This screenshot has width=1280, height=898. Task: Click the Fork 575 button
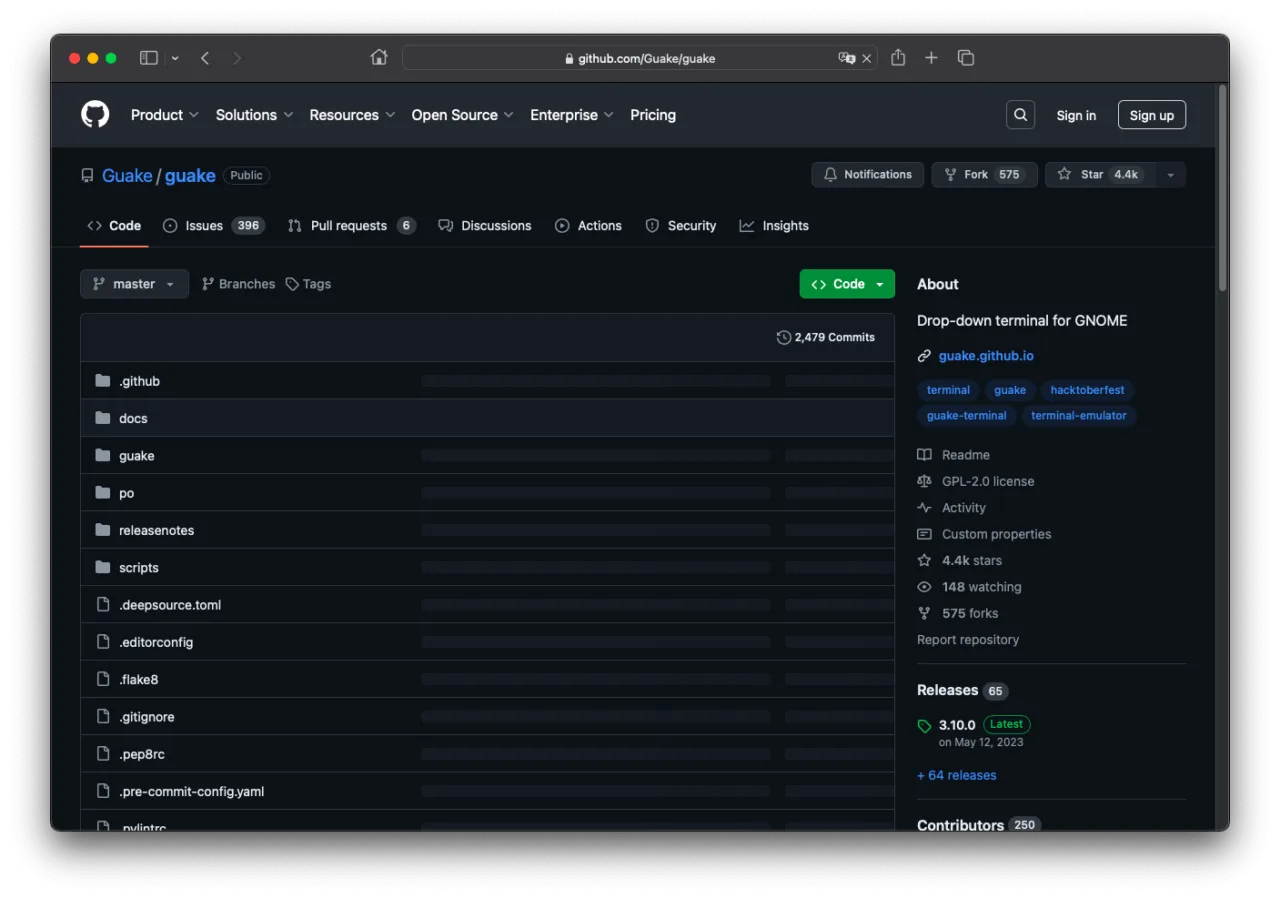(984, 175)
